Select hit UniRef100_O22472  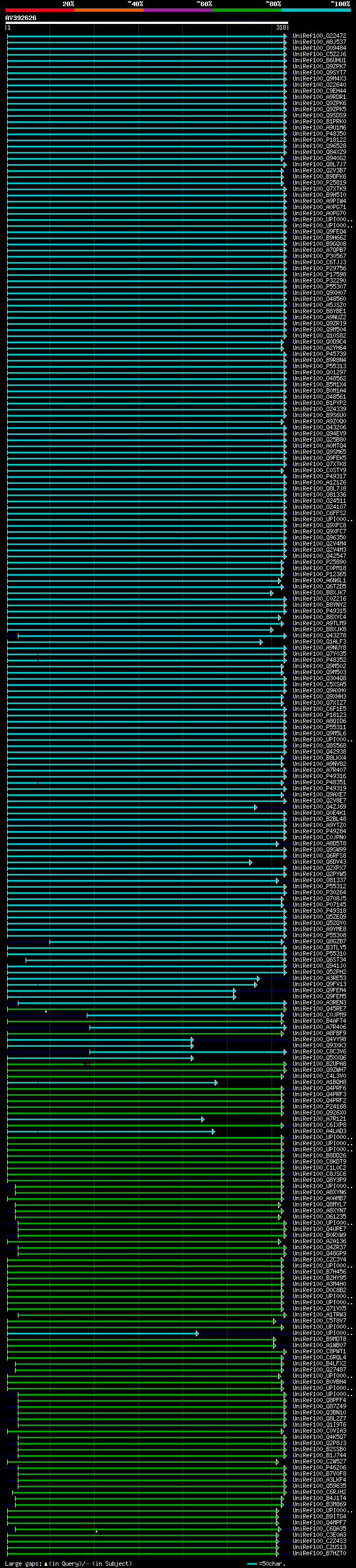[x=319, y=36]
